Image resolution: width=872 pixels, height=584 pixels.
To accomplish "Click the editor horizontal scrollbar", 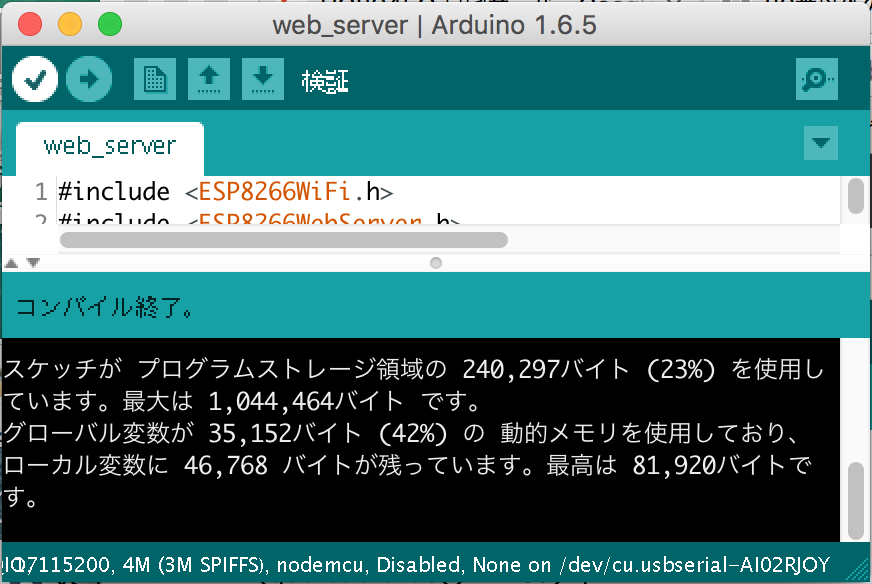I will [x=284, y=240].
